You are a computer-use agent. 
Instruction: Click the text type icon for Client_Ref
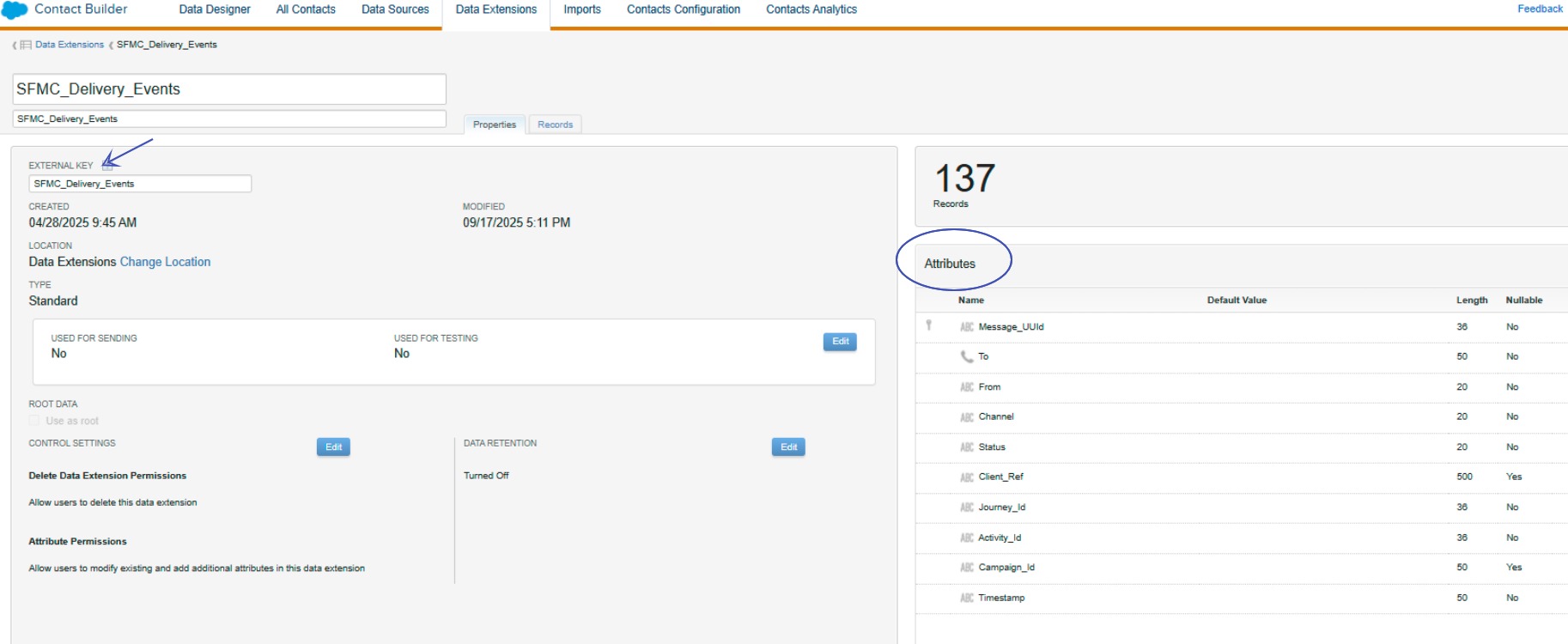[x=967, y=477]
